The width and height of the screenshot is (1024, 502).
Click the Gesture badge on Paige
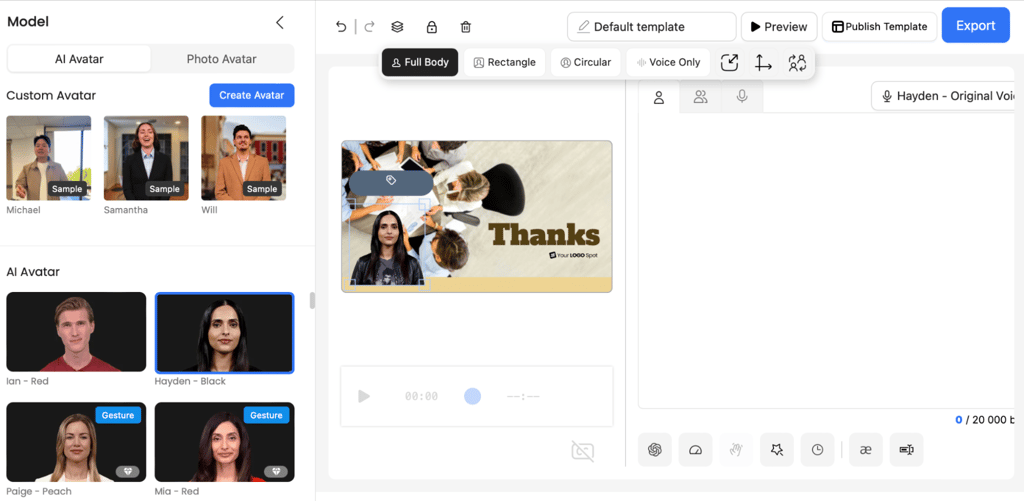coord(118,415)
